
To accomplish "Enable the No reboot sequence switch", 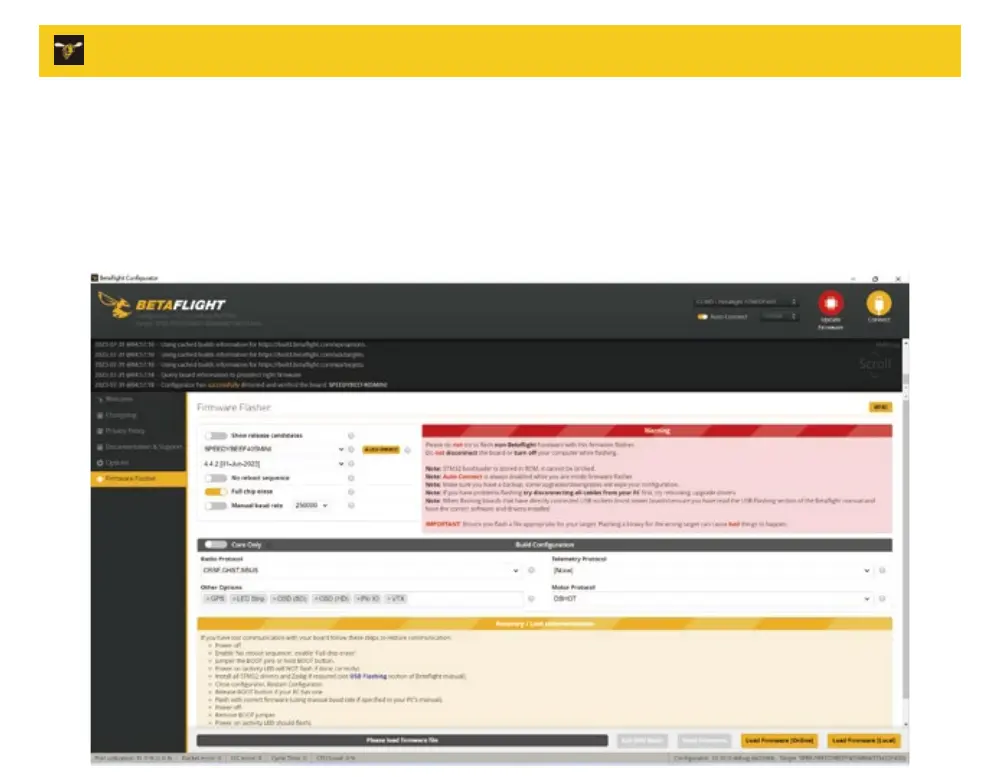I will [x=216, y=478].
